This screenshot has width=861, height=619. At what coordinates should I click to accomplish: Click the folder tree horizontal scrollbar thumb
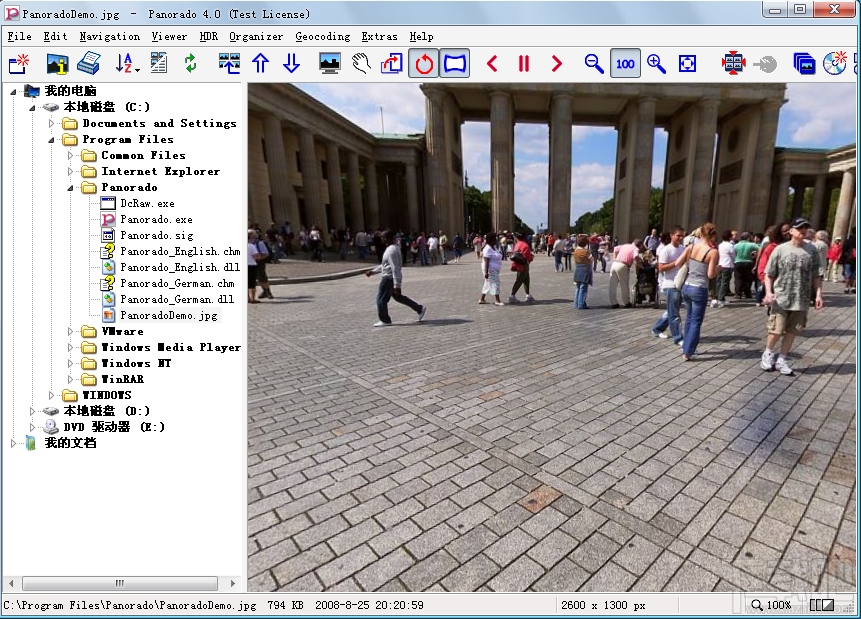coord(120,583)
